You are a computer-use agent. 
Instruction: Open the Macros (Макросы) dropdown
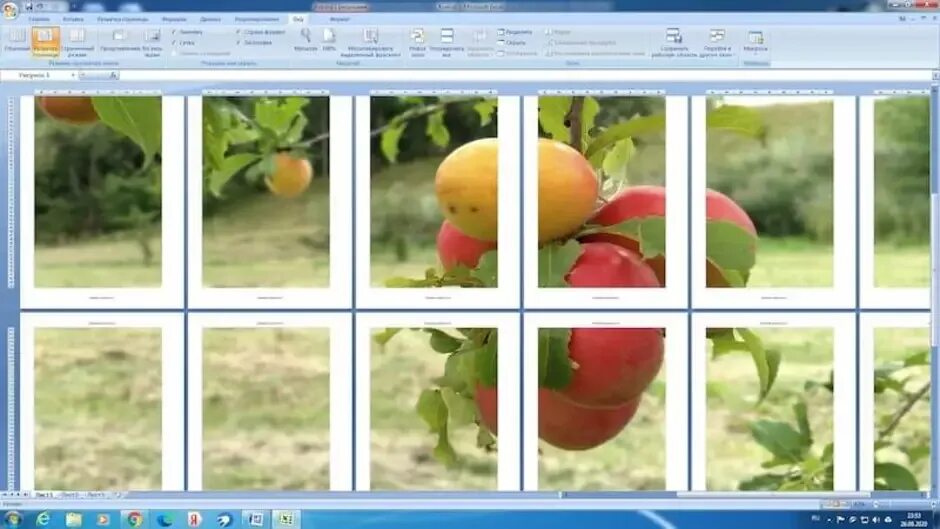coord(755,41)
